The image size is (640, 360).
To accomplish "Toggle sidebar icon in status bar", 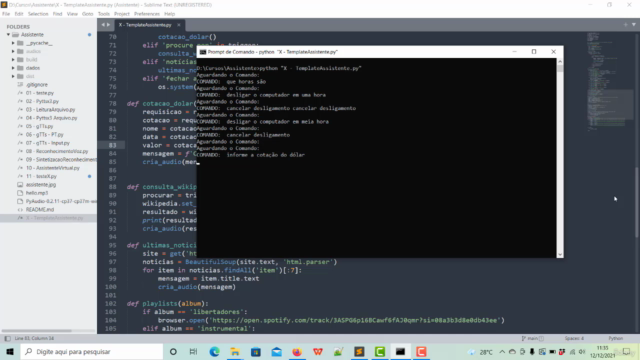I will [x=7, y=338].
